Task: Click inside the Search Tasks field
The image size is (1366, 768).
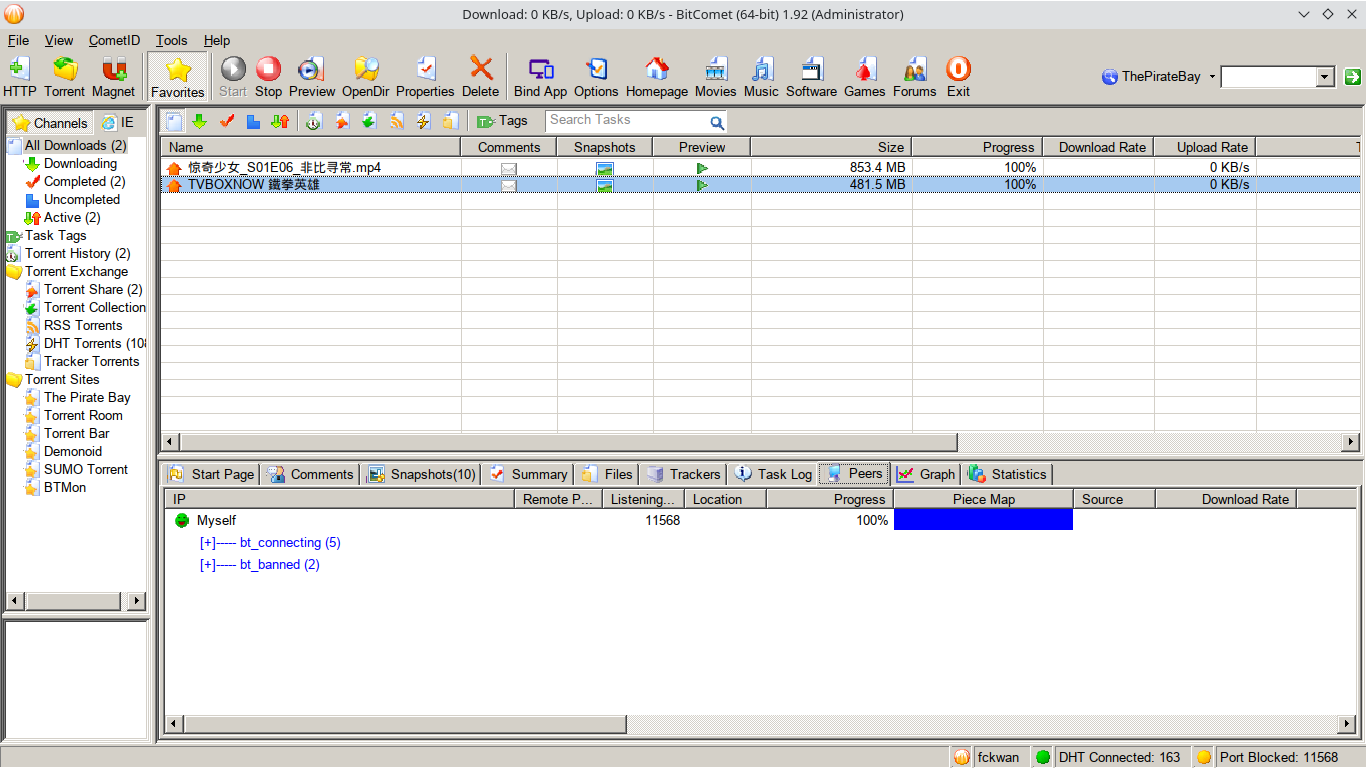Action: pyautogui.click(x=625, y=120)
